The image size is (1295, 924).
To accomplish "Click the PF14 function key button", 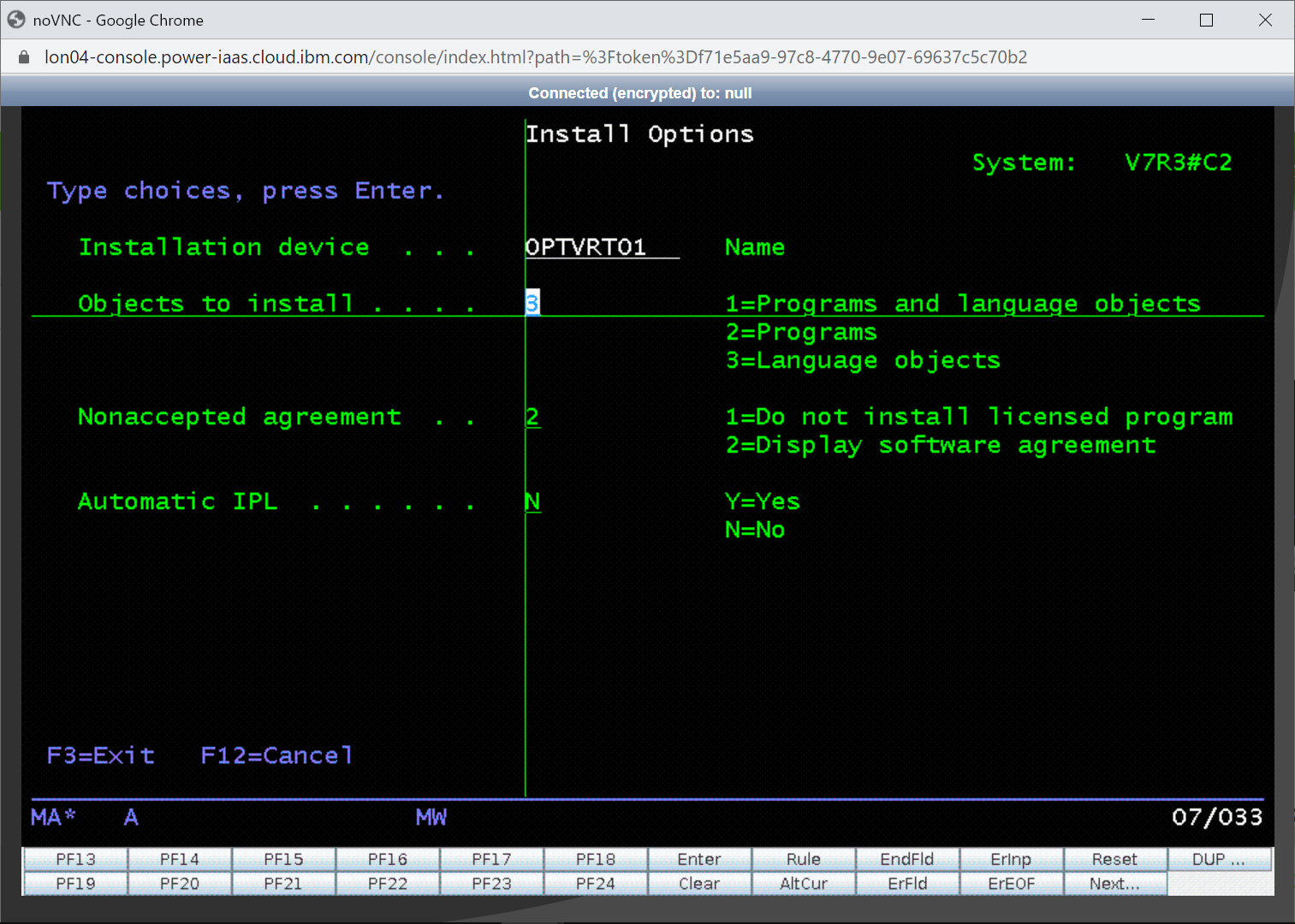I will pos(180,859).
